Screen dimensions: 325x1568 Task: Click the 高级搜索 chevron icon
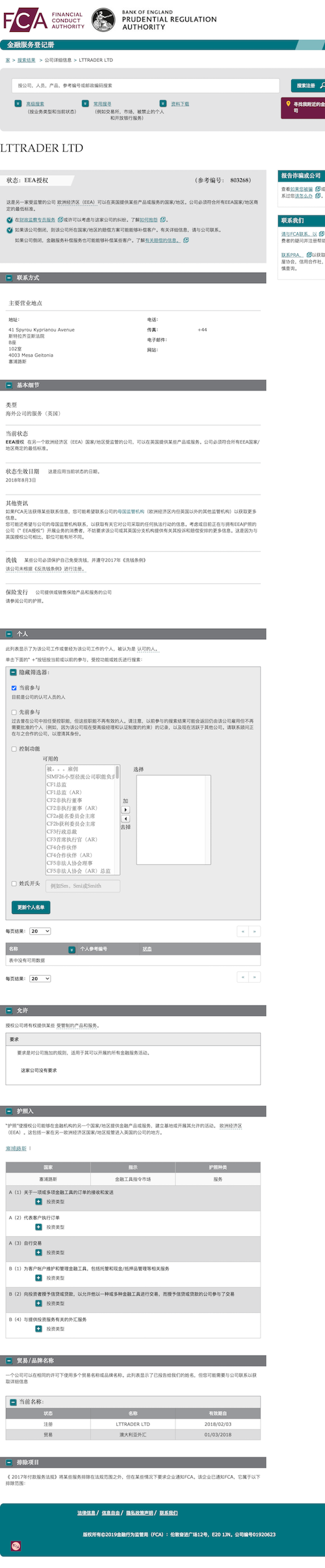(18, 103)
